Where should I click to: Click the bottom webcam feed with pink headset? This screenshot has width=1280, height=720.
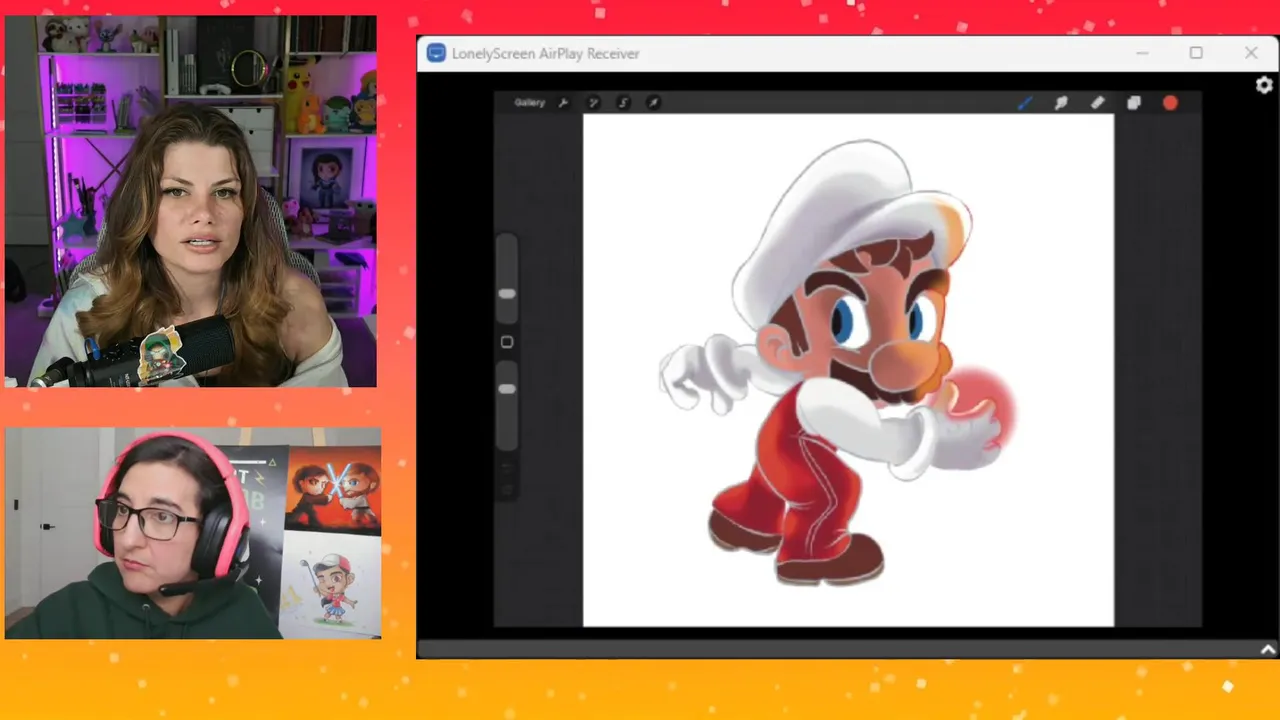click(193, 533)
